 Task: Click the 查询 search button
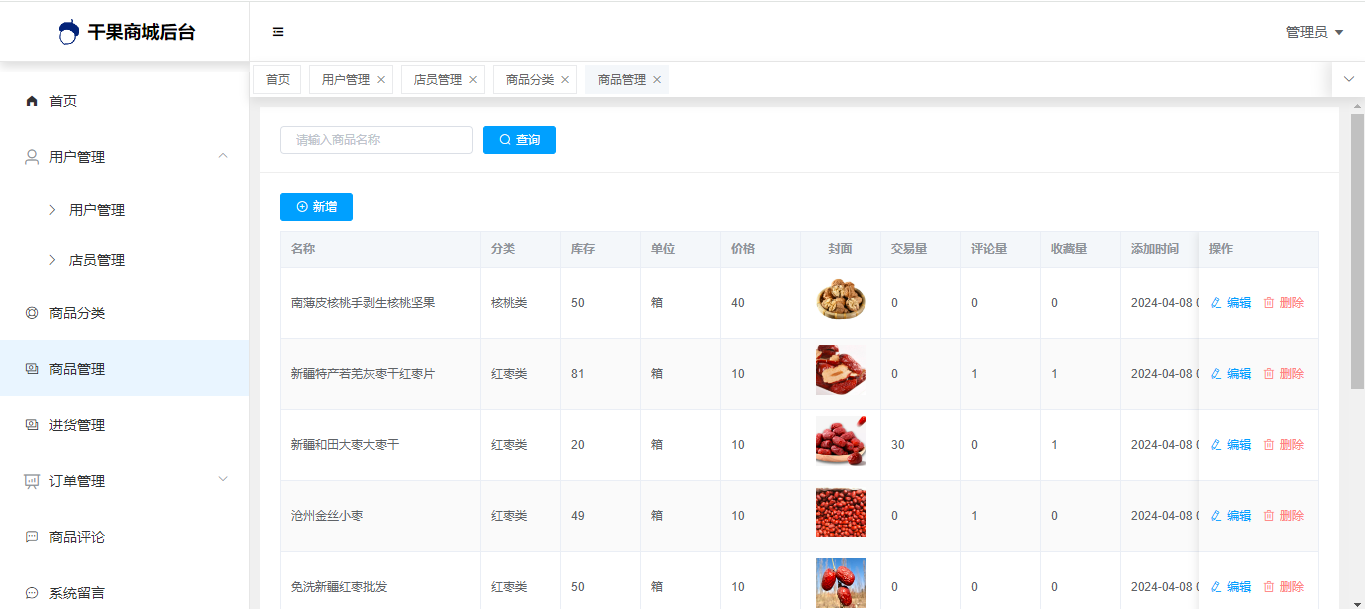pos(519,140)
